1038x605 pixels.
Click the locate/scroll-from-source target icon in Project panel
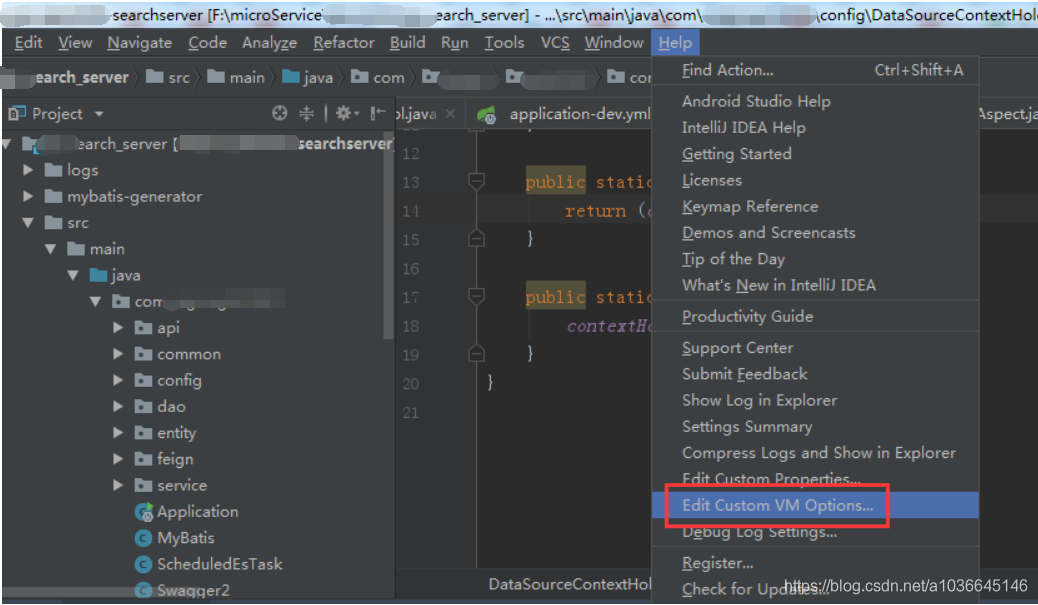point(279,113)
